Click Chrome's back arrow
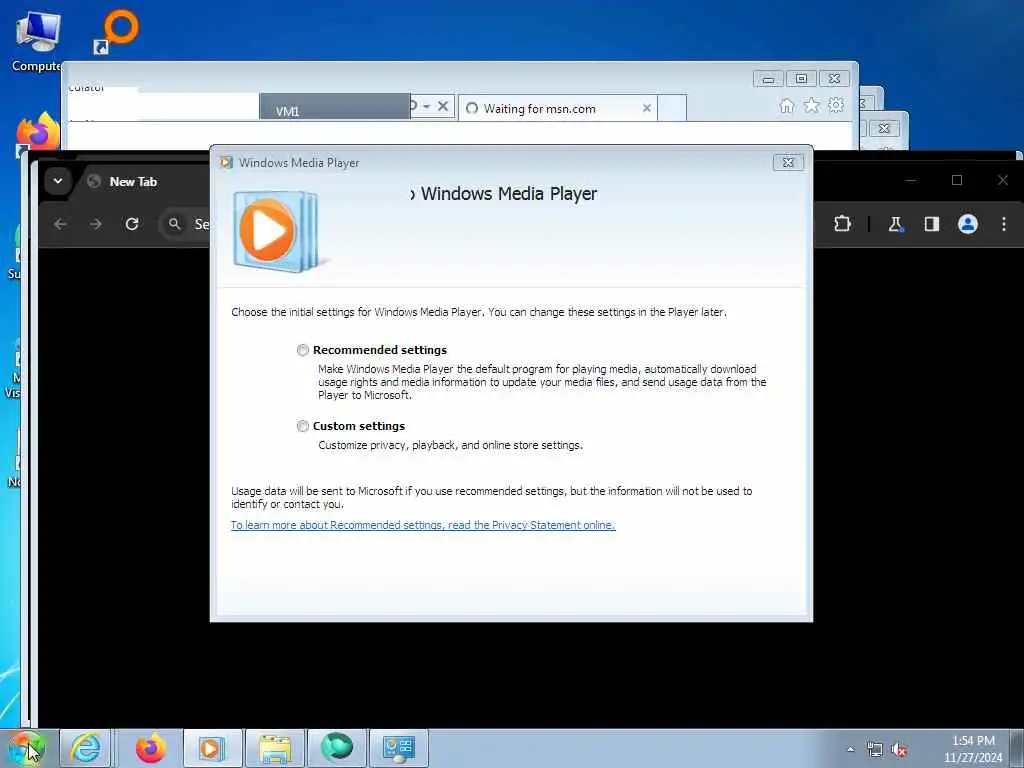The height and width of the screenshot is (768, 1024). [60, 224]
